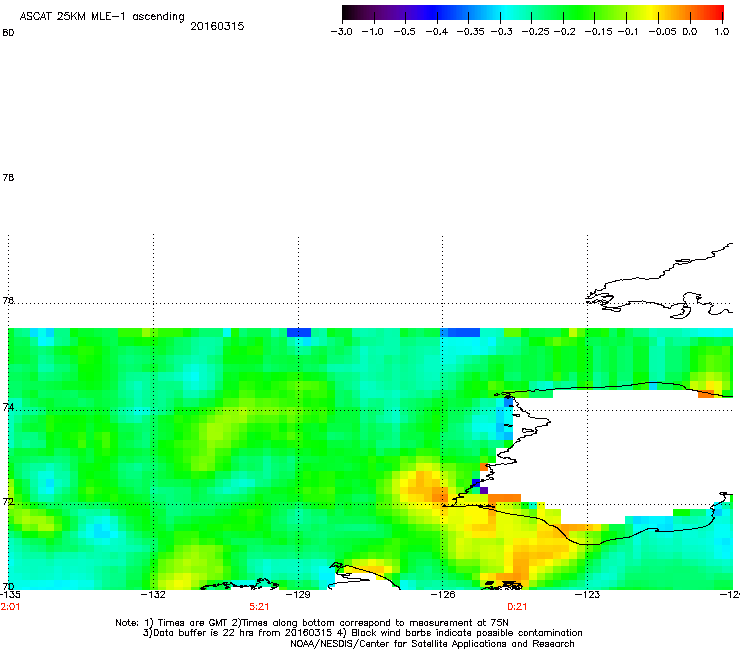Click the longitude label -132
The height and width of the screenshot is (650, 740).
click(153, 595)
